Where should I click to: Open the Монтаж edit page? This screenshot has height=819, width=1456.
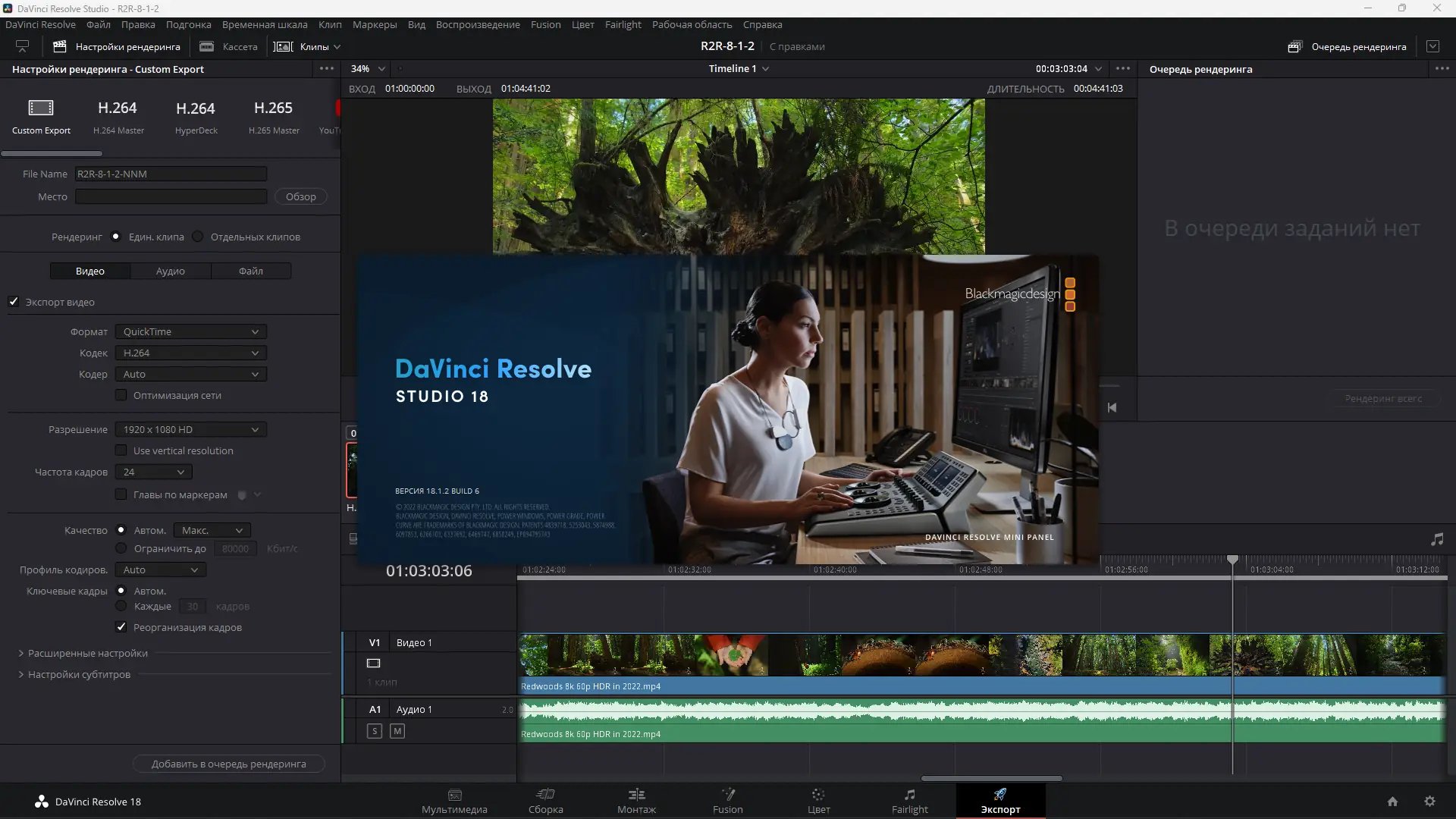point(636,800)
